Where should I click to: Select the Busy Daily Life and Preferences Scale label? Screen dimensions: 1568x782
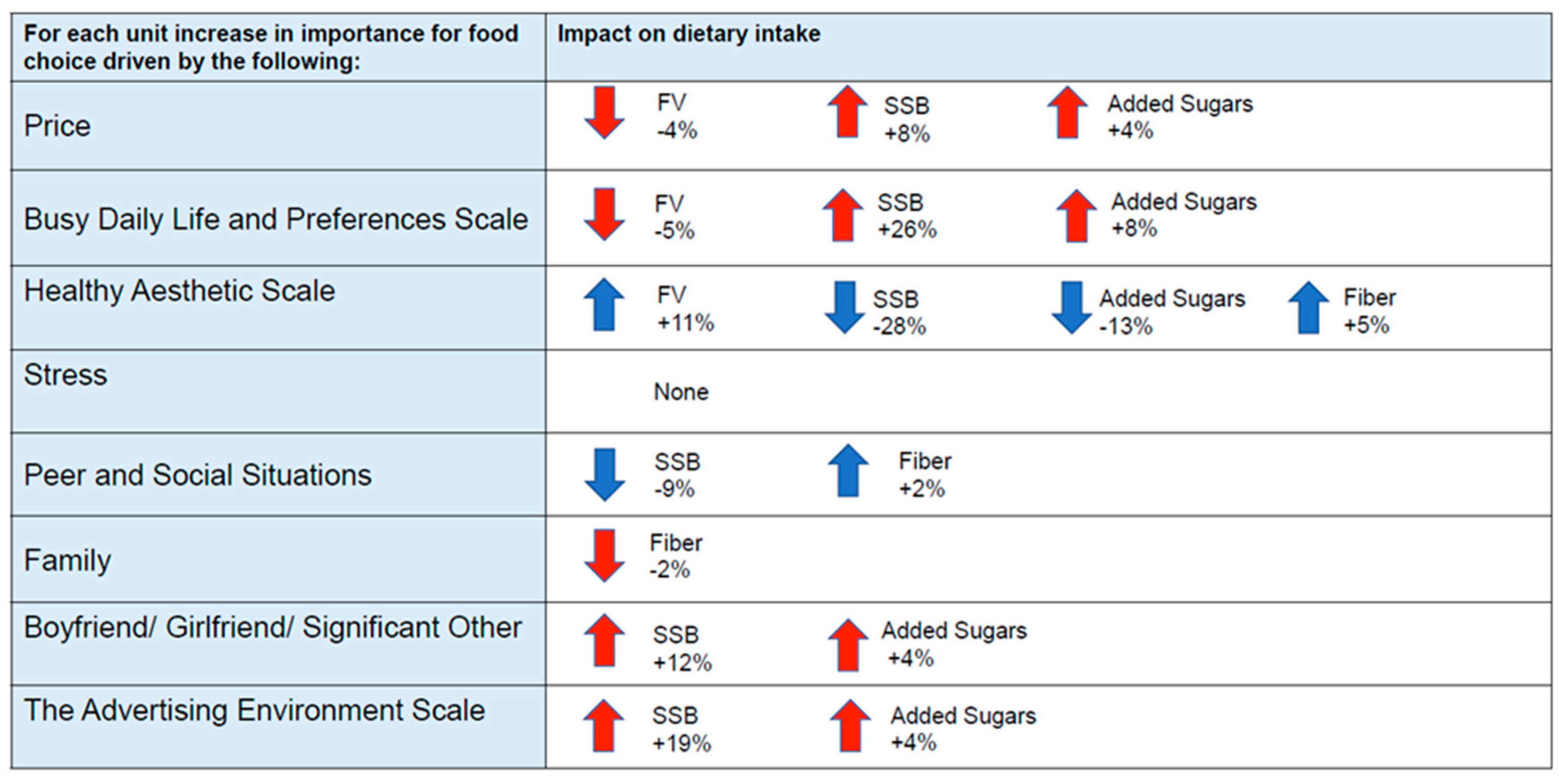click(276, 219)
